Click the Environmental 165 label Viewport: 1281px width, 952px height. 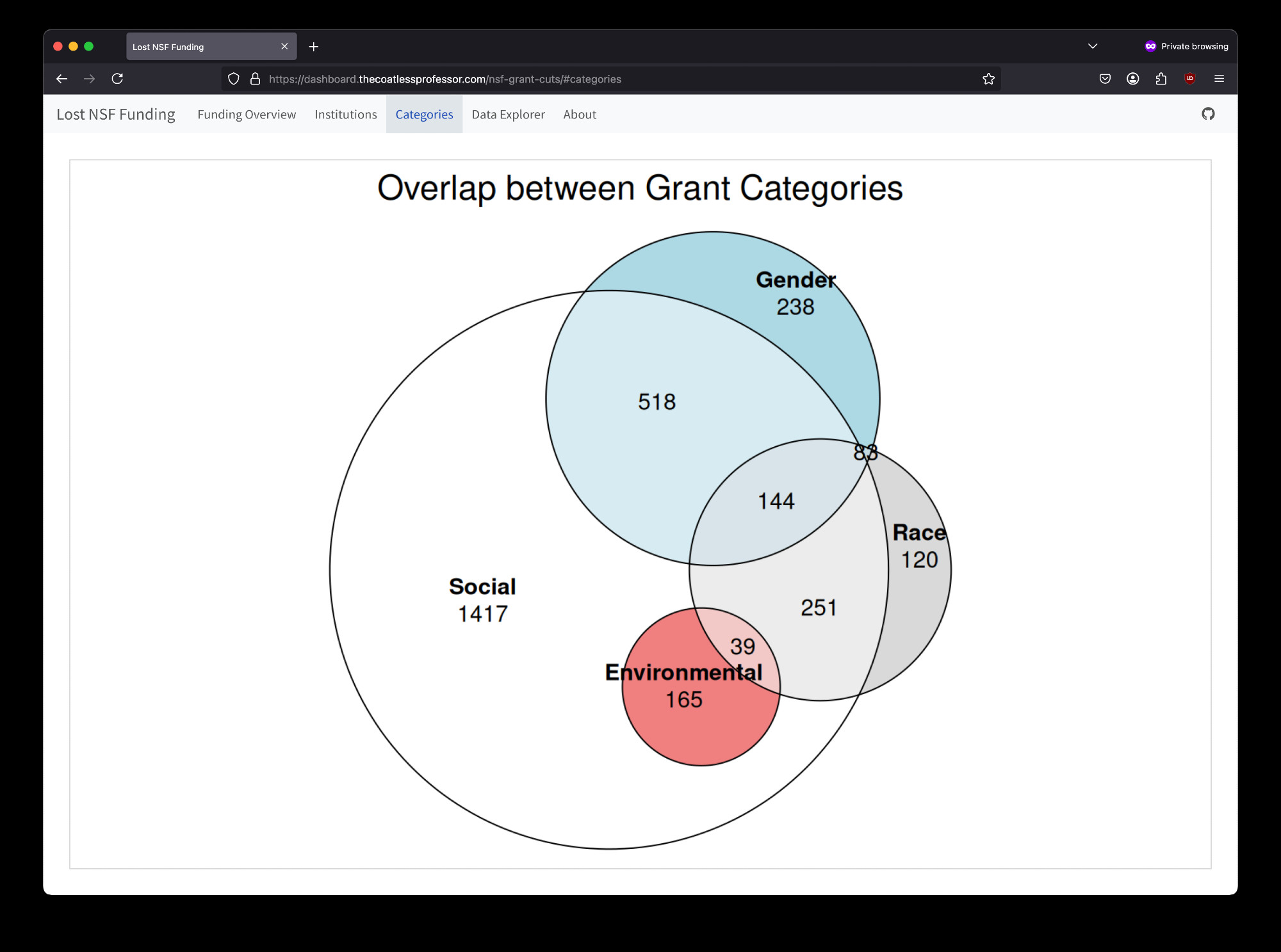[x=684, y=686]
